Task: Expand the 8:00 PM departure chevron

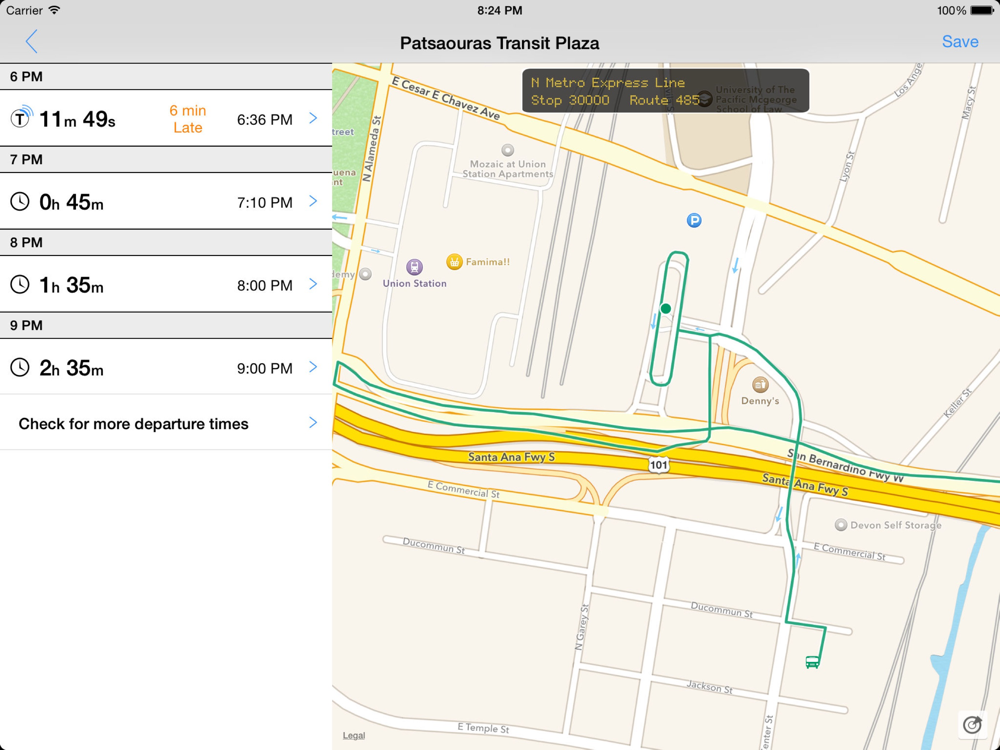Action: tap(313, 284)
